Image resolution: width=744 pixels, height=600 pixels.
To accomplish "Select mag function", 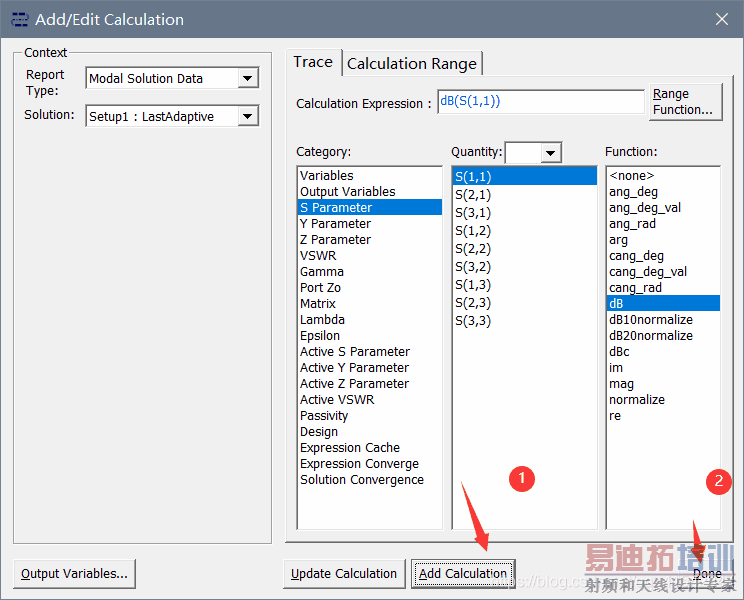I will coord(663,384).
